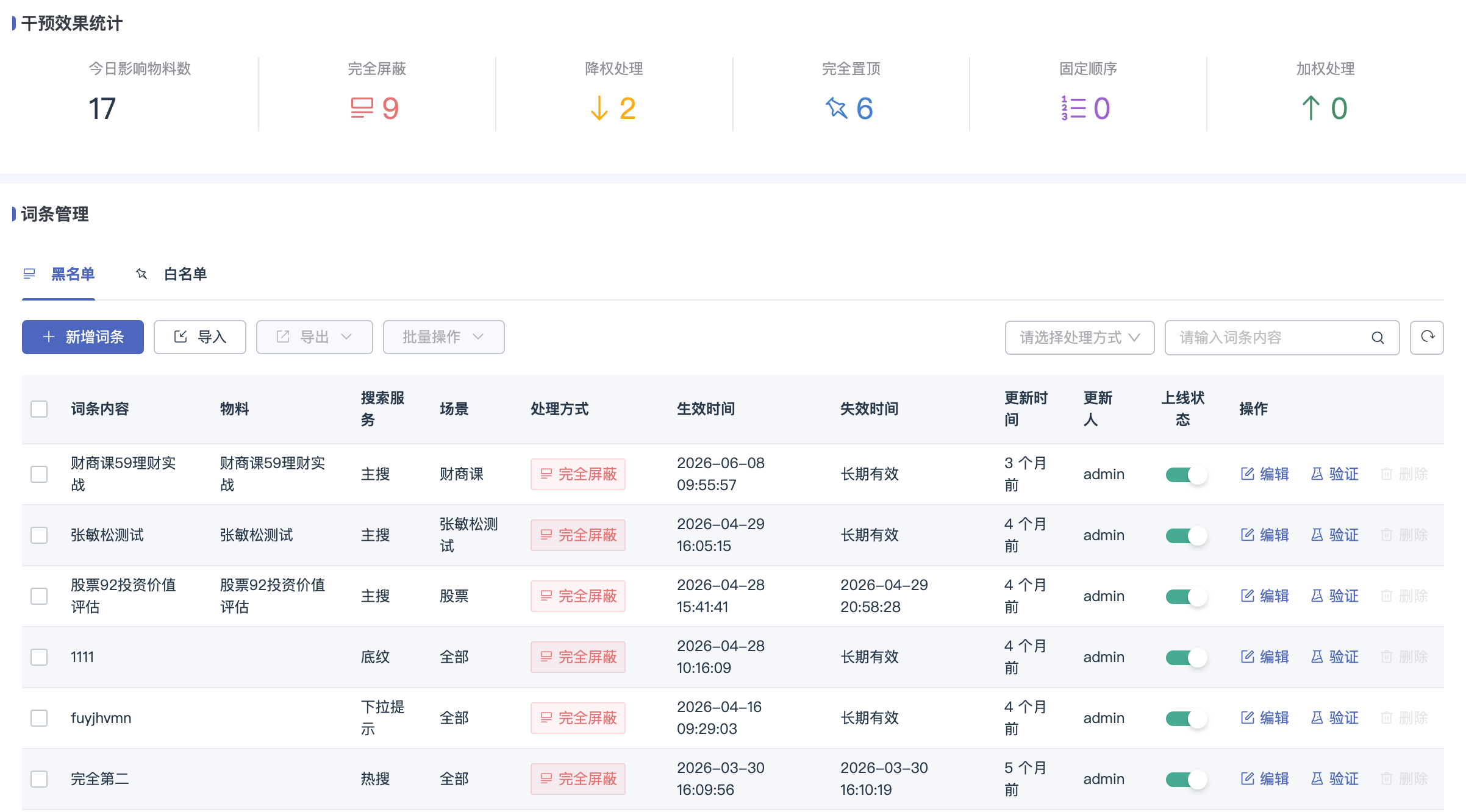Edit the 财商课59理财实战 entry

[x=1265, y=474]
